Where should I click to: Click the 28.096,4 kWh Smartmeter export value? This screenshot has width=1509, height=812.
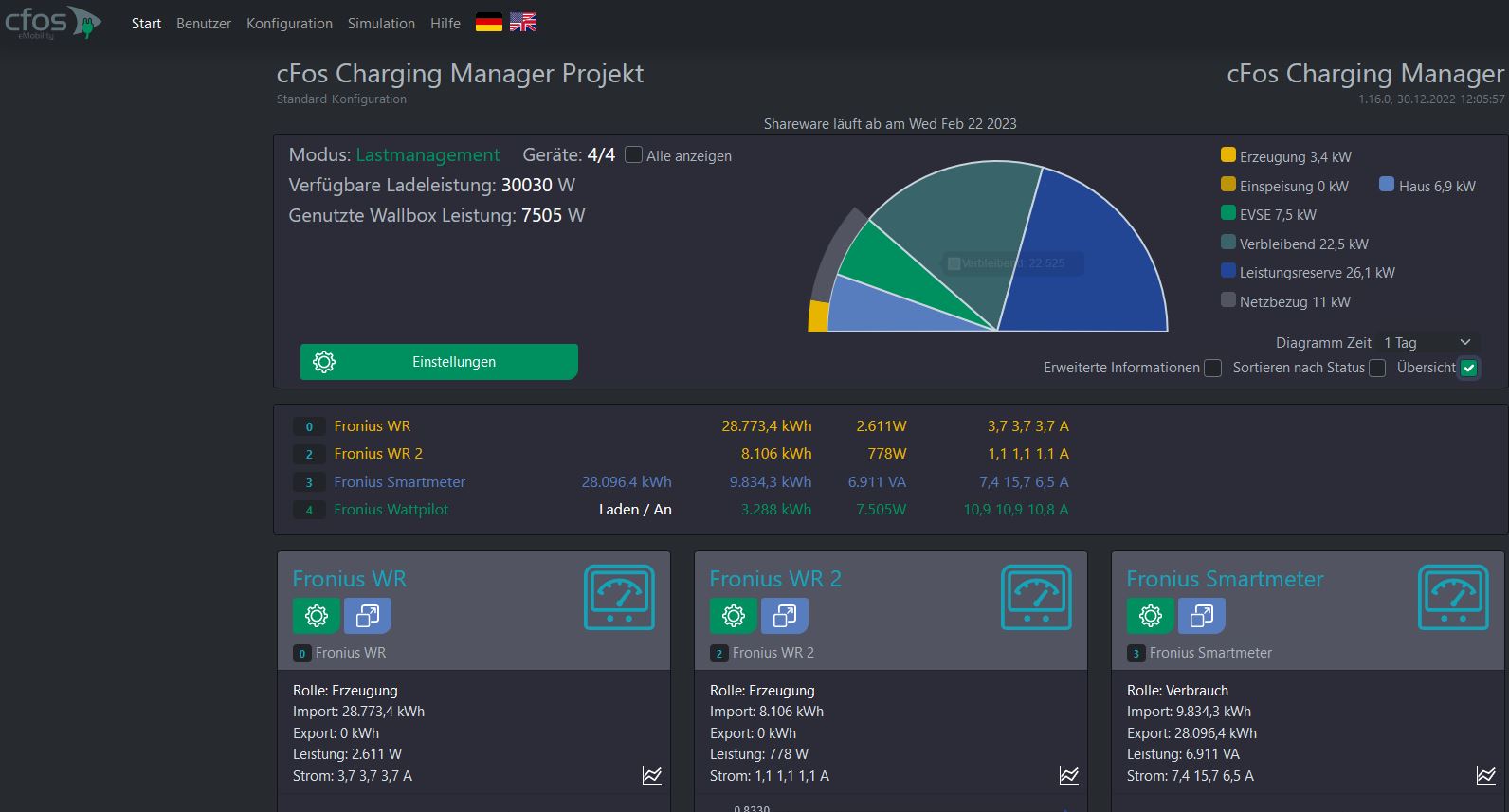(x=627, y=482)
